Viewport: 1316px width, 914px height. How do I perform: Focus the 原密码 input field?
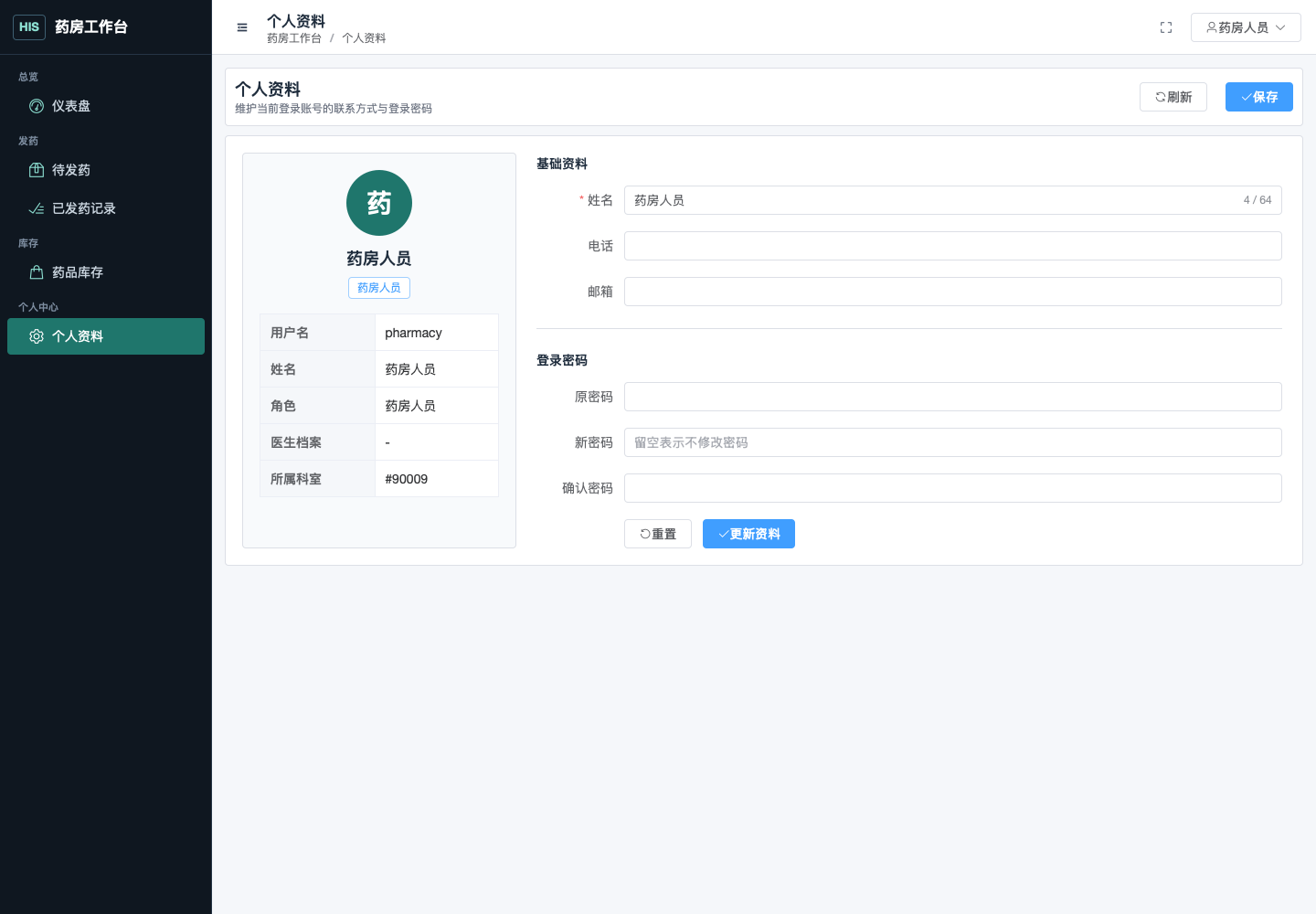(953, 397)
